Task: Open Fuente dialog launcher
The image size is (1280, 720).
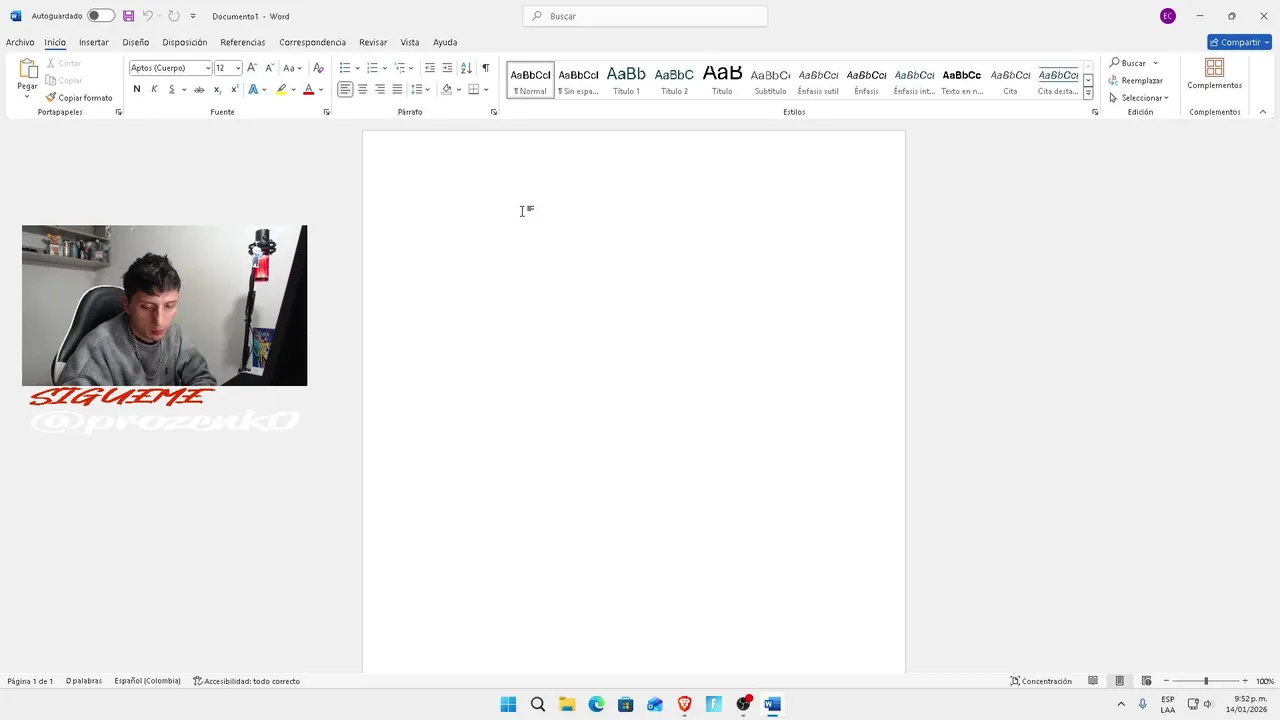Action: click(x=326, y=112)
